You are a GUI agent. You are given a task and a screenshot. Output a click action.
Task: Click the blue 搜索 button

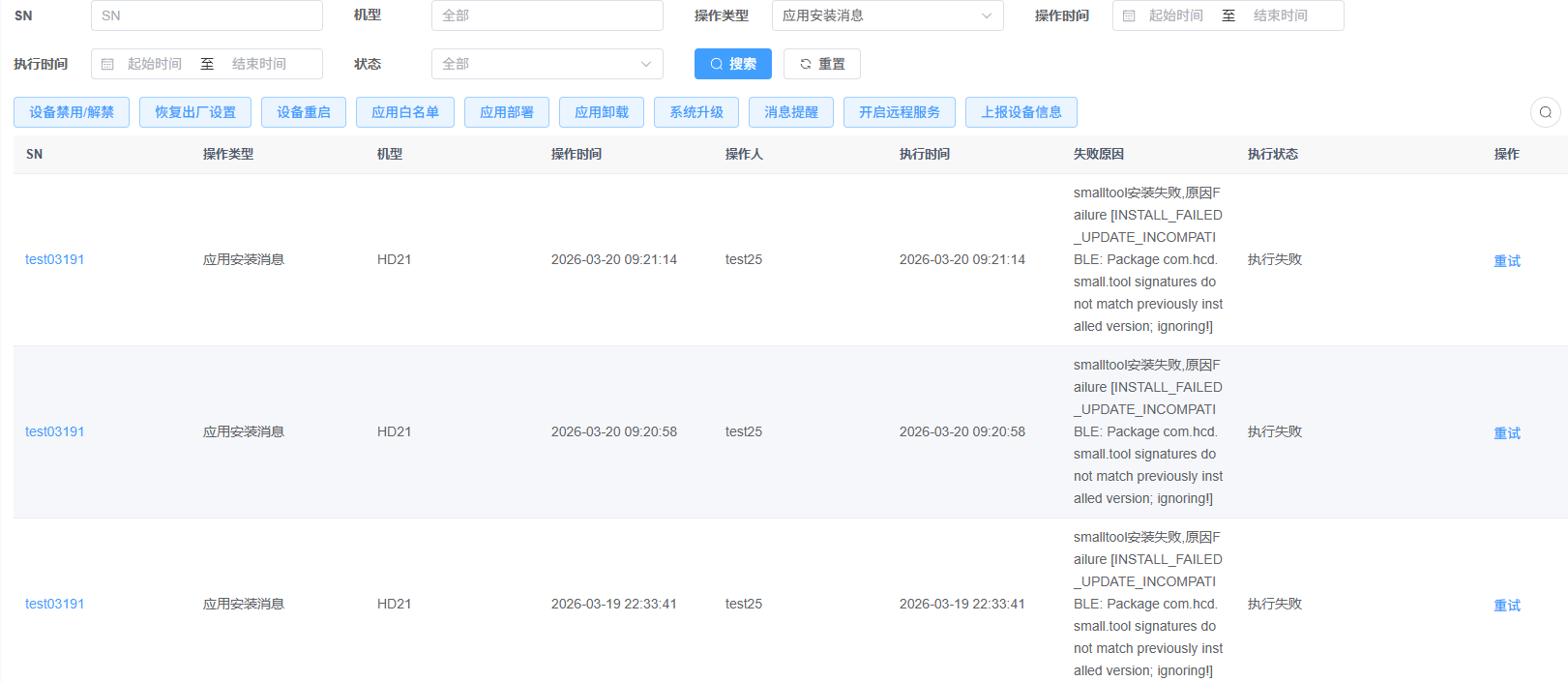[732, 64]
